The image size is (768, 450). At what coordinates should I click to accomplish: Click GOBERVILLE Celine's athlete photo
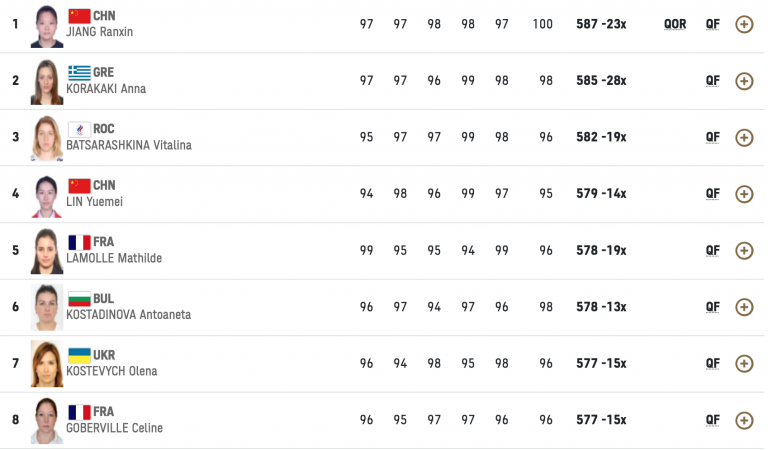click(46, 420)
